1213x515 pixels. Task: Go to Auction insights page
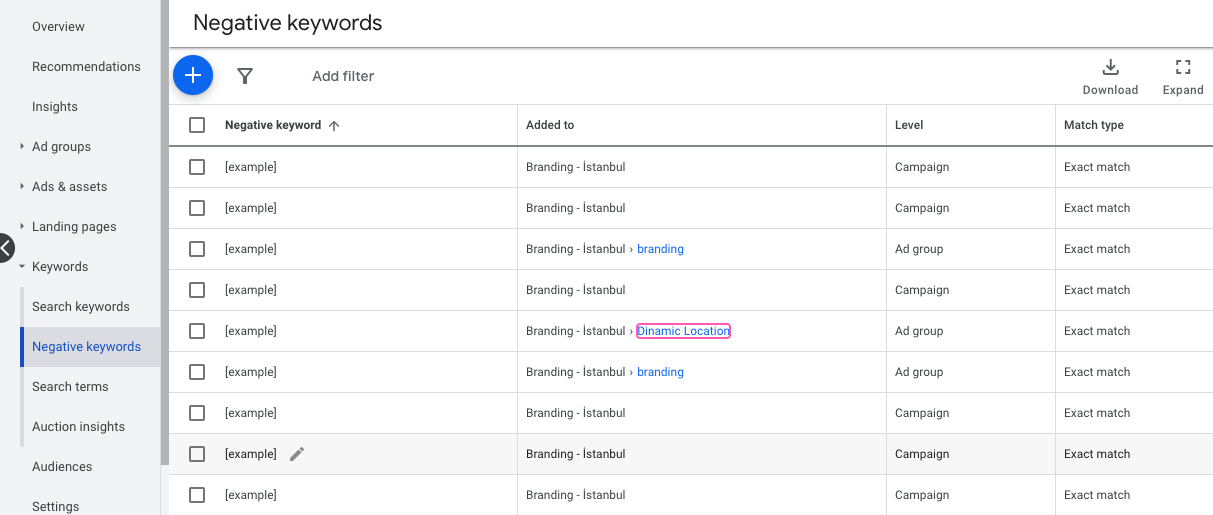(x=78, y=427)
